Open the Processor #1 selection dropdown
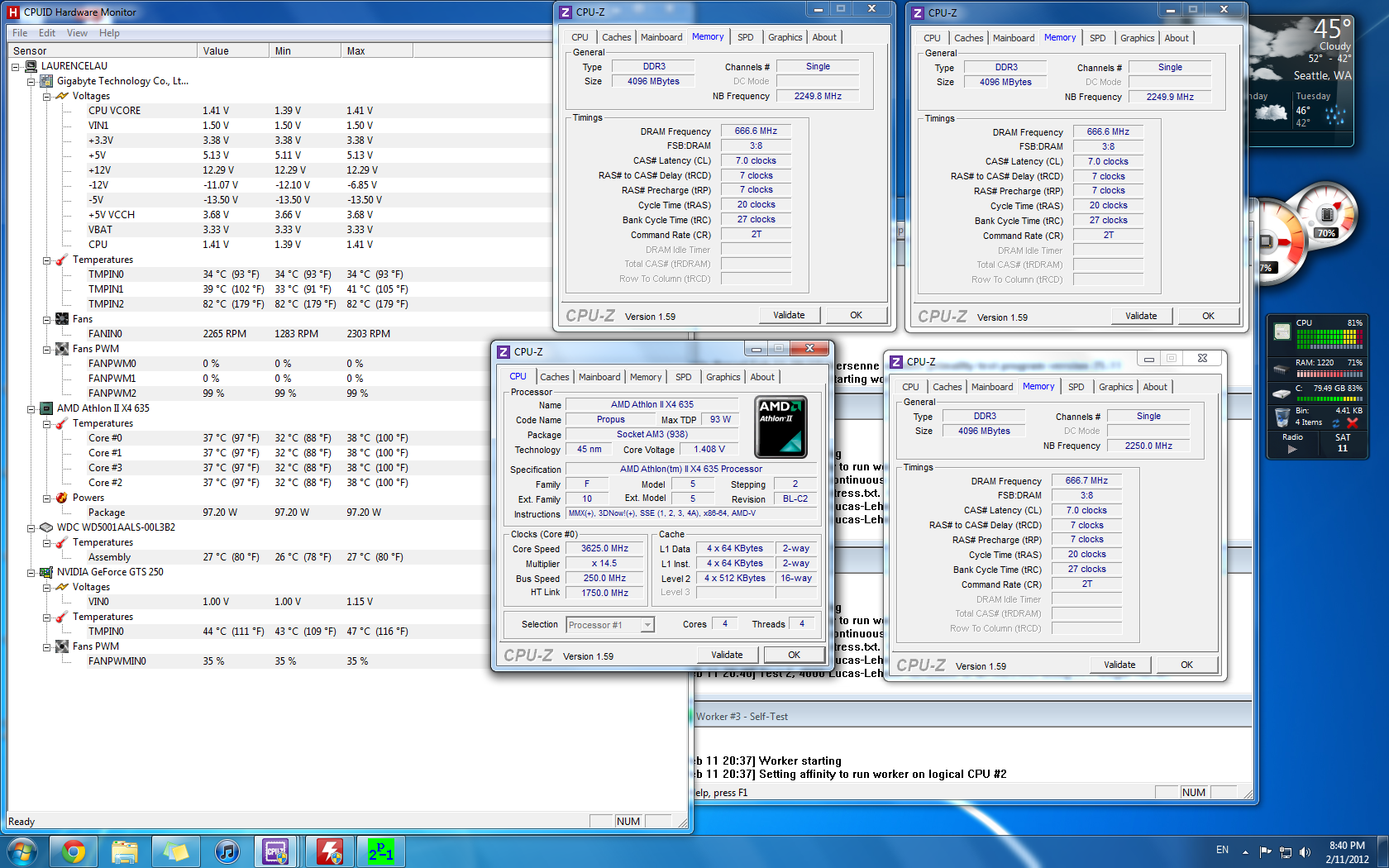The image size is (1389, 868). (647, 625)
